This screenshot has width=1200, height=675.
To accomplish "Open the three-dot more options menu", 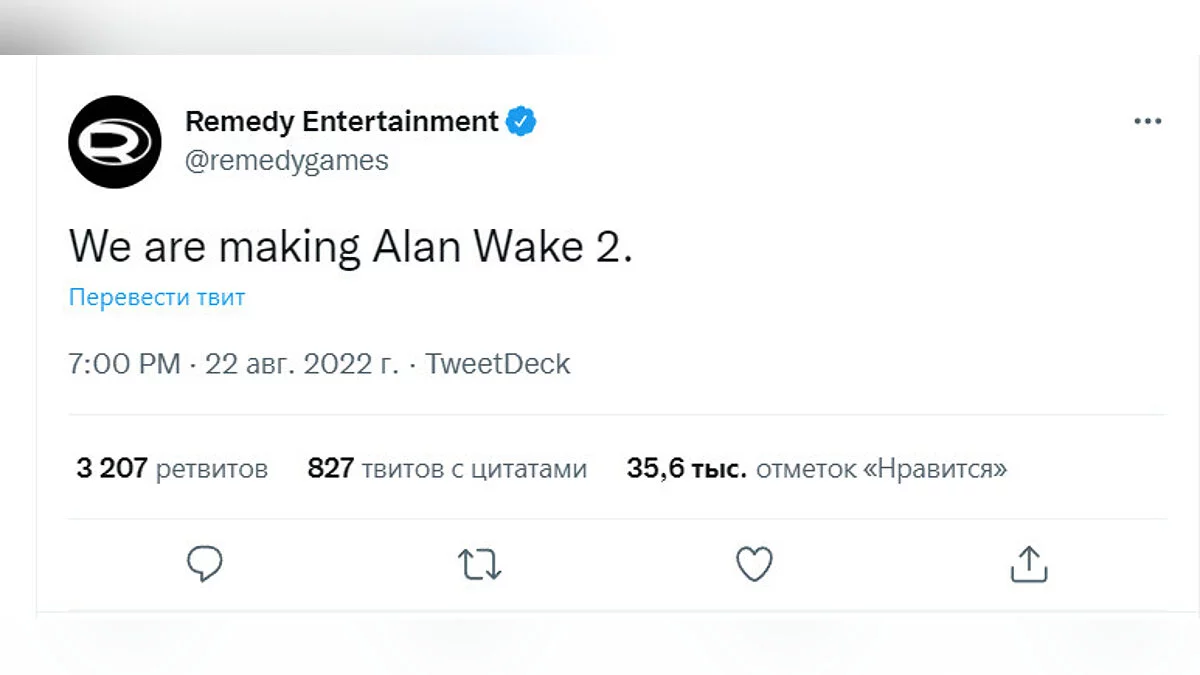I will [1147, 122].
